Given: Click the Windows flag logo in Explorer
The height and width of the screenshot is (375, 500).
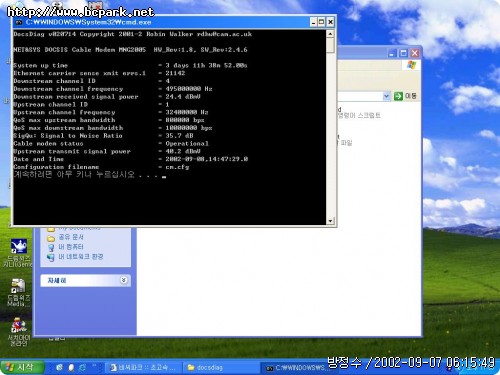Looking at the screenshot, I should 412,65.
